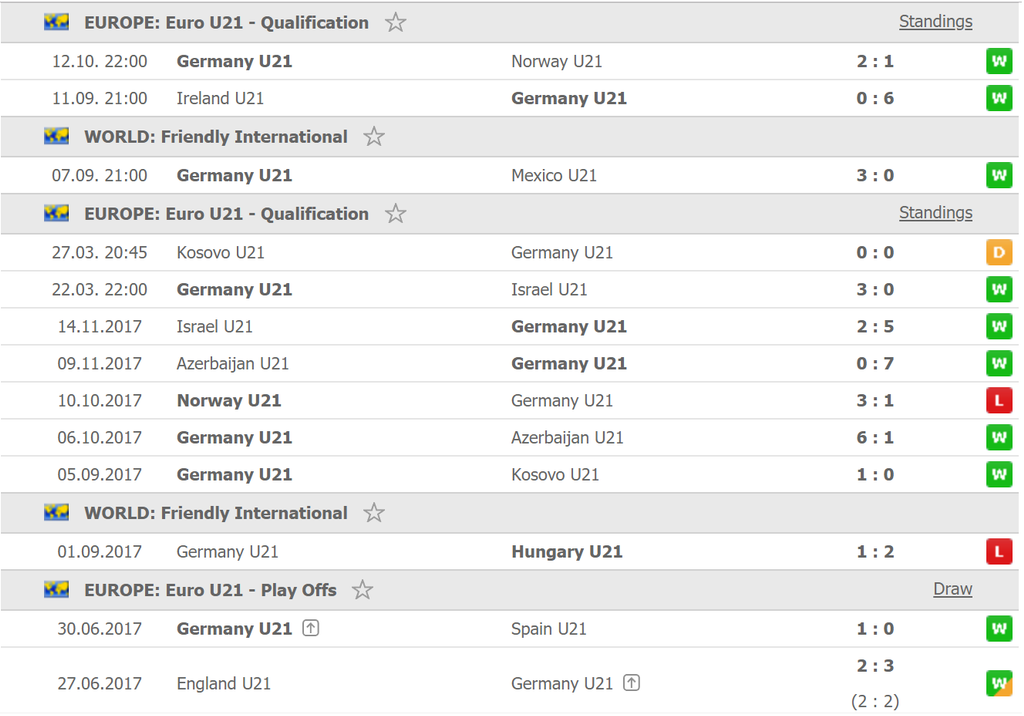Click the orange D badge for Kosovo match
Screen dimensions: 1024x716
[x=999, y=253]
